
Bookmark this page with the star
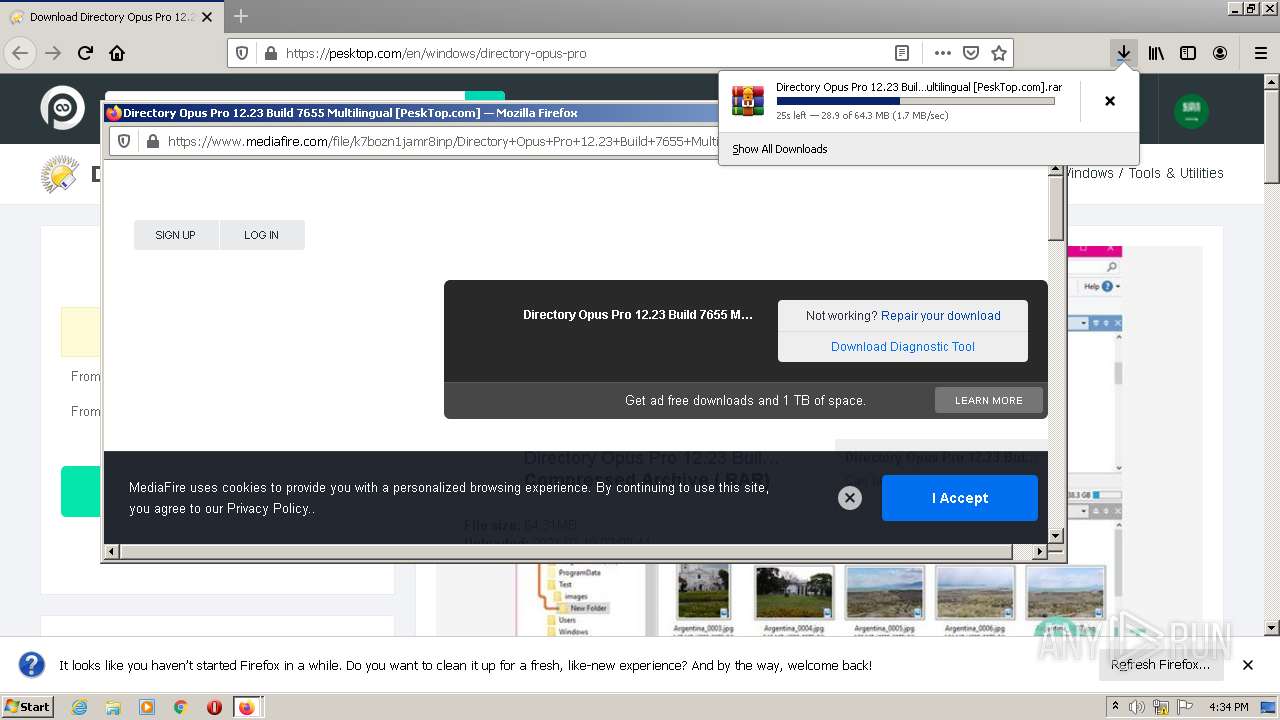[x=998, y=53]
